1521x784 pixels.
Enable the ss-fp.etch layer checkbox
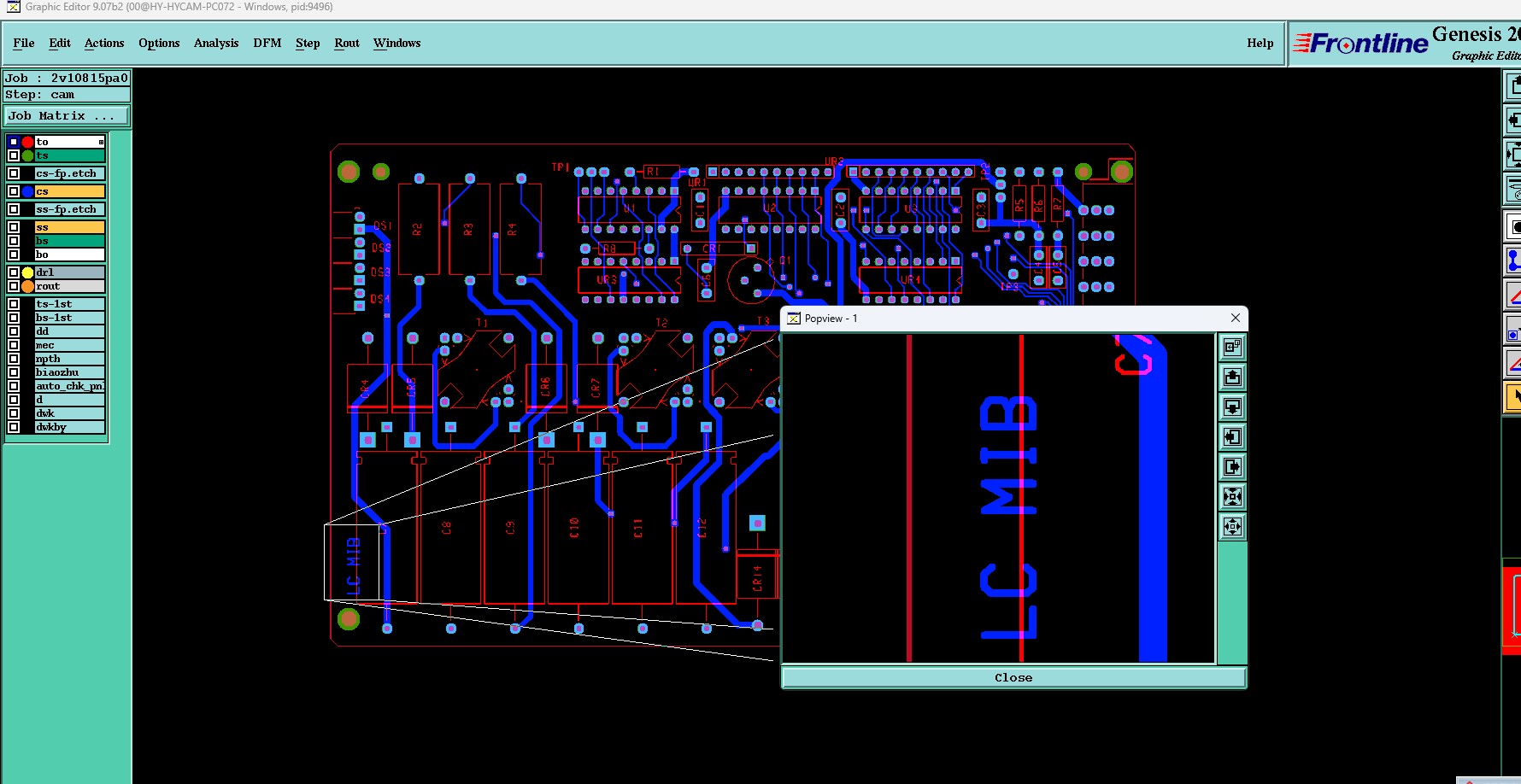click(x=14, y=209)
